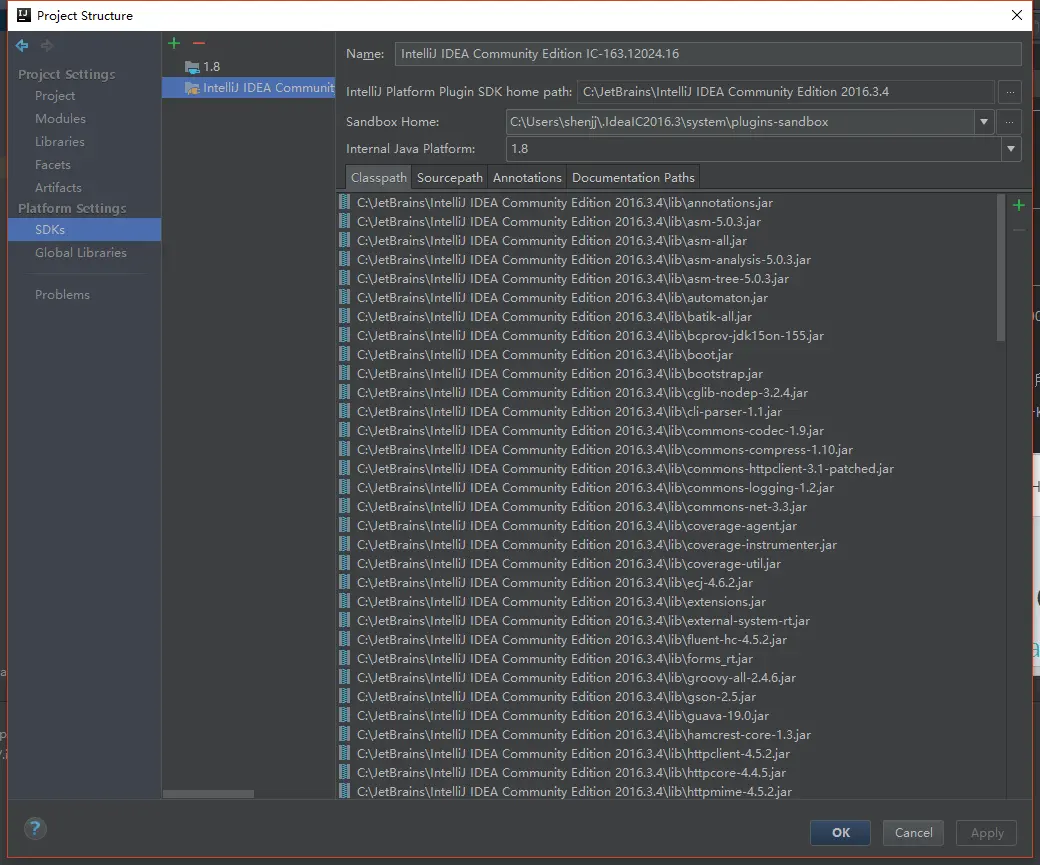Select the commons-codec-1.9.jar row
Image resolution: width=1040 pixels, height=865 pixels.
[x=667, y=431]
